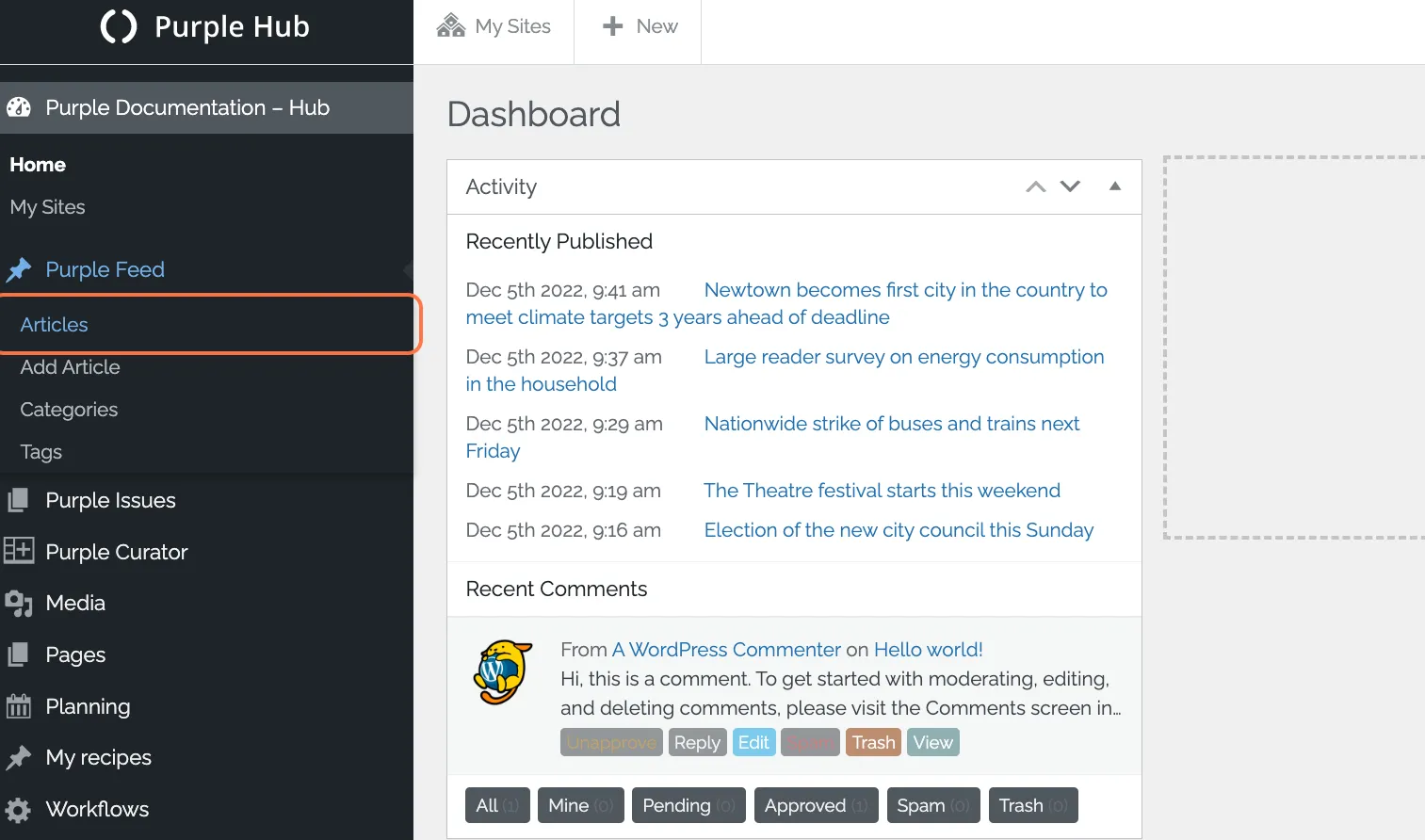Click the comment's Trash action
Viewport: 1425px width, 840px height.
pos(873,742)
